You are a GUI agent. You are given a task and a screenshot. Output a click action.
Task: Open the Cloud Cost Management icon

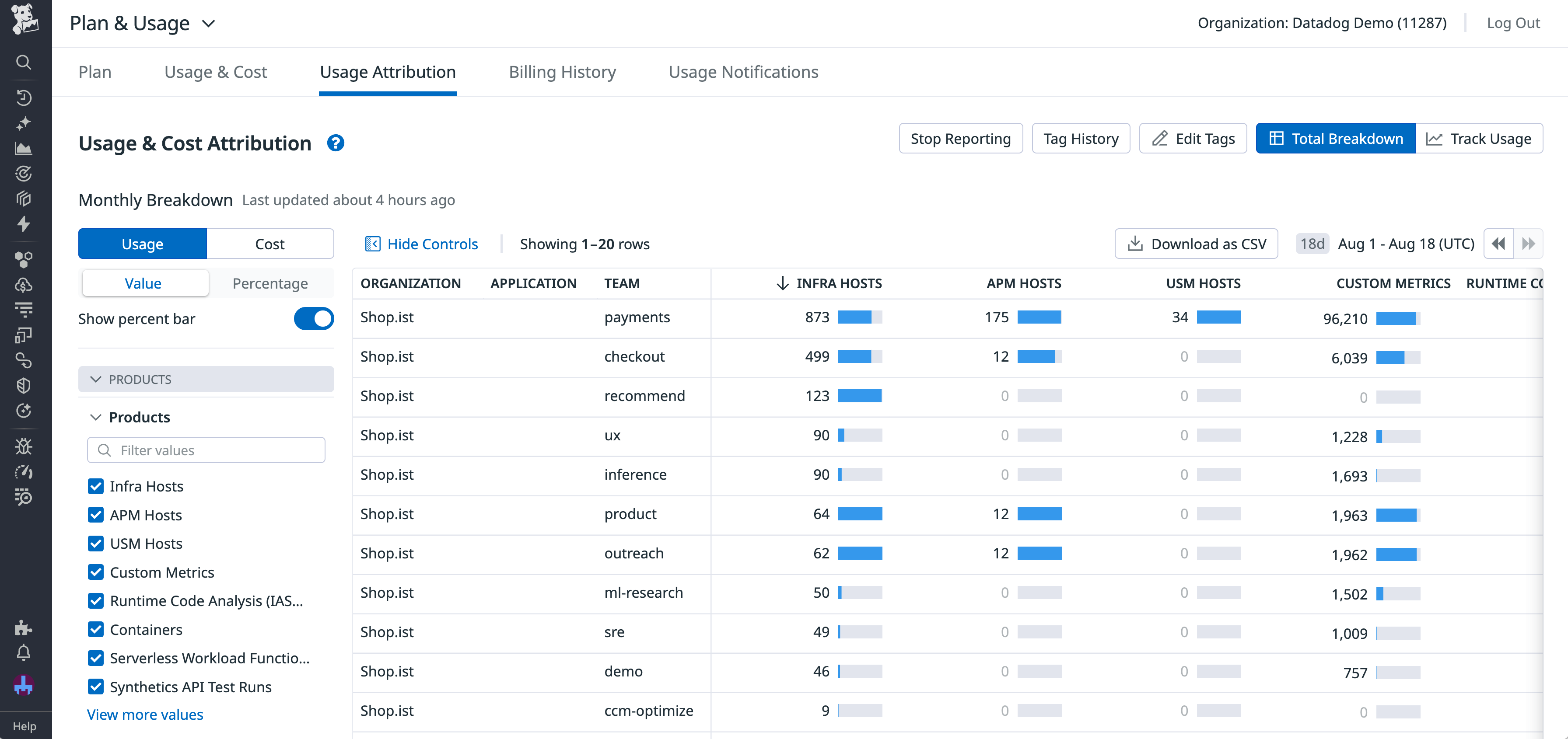tap(24, 284)
